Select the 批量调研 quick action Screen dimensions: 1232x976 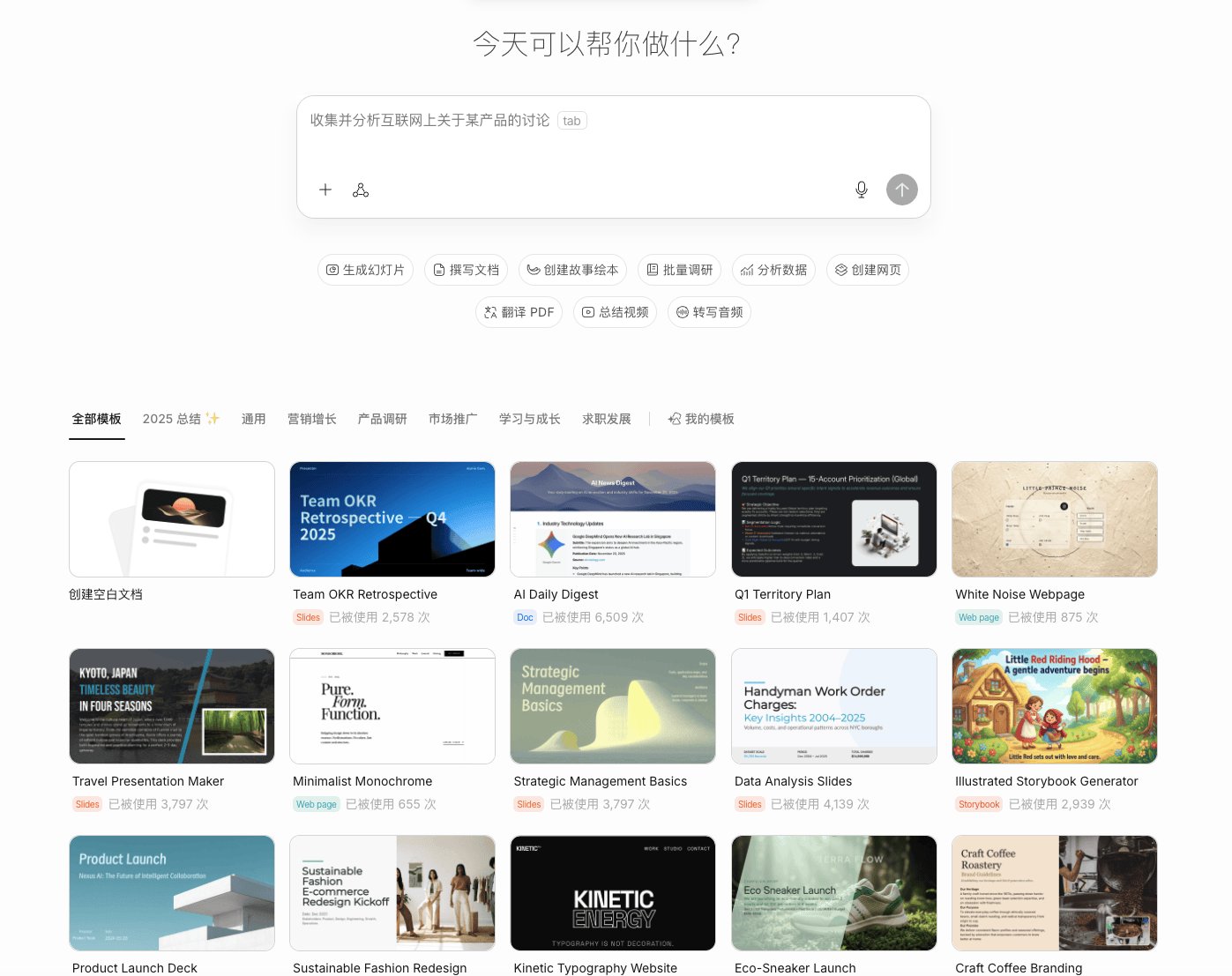pyautogui.click(x=679, y=270)
